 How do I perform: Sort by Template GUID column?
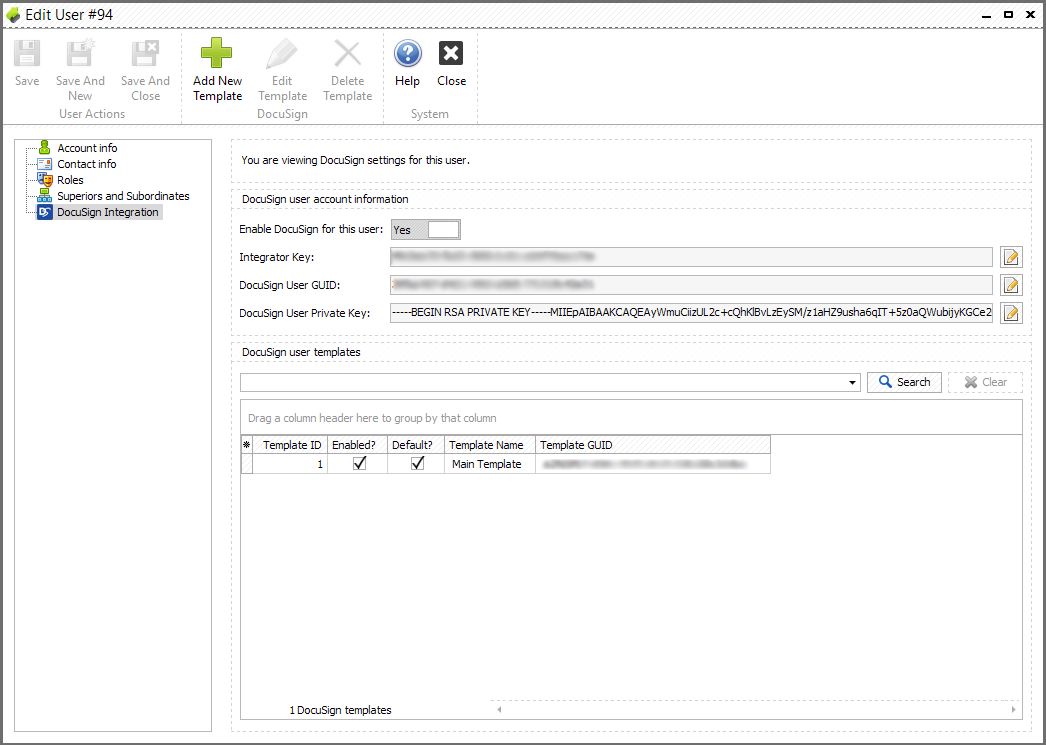point(652,445)
